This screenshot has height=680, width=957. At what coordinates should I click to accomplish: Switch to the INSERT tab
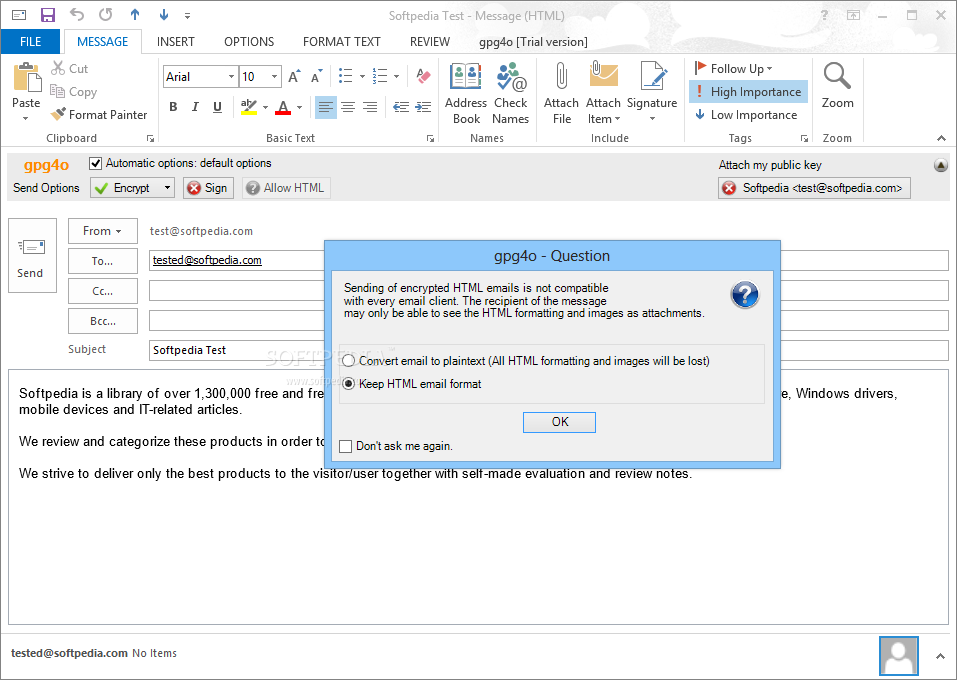176,42
